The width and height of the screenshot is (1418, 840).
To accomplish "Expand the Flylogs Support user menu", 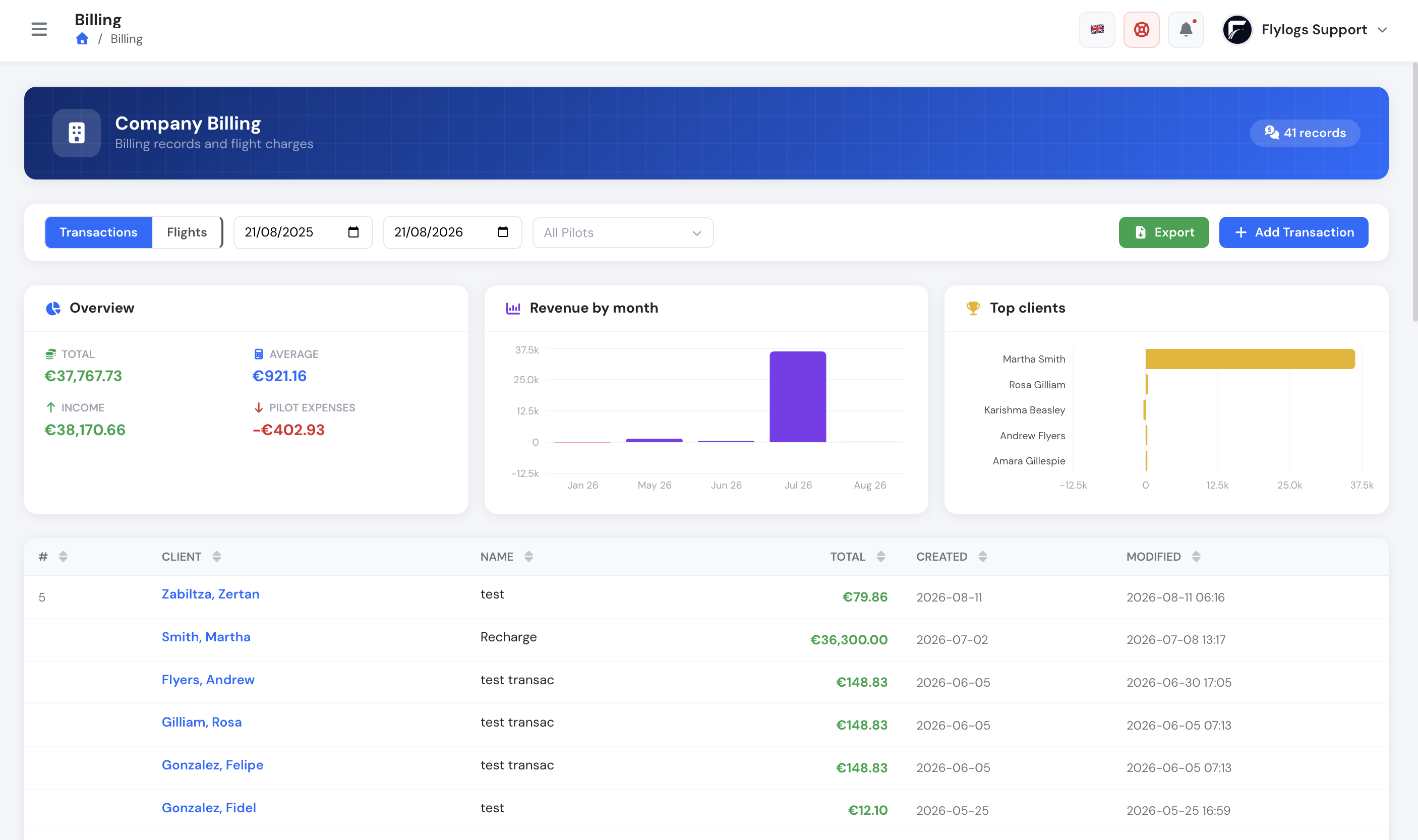I will [x=1382, y=29].
